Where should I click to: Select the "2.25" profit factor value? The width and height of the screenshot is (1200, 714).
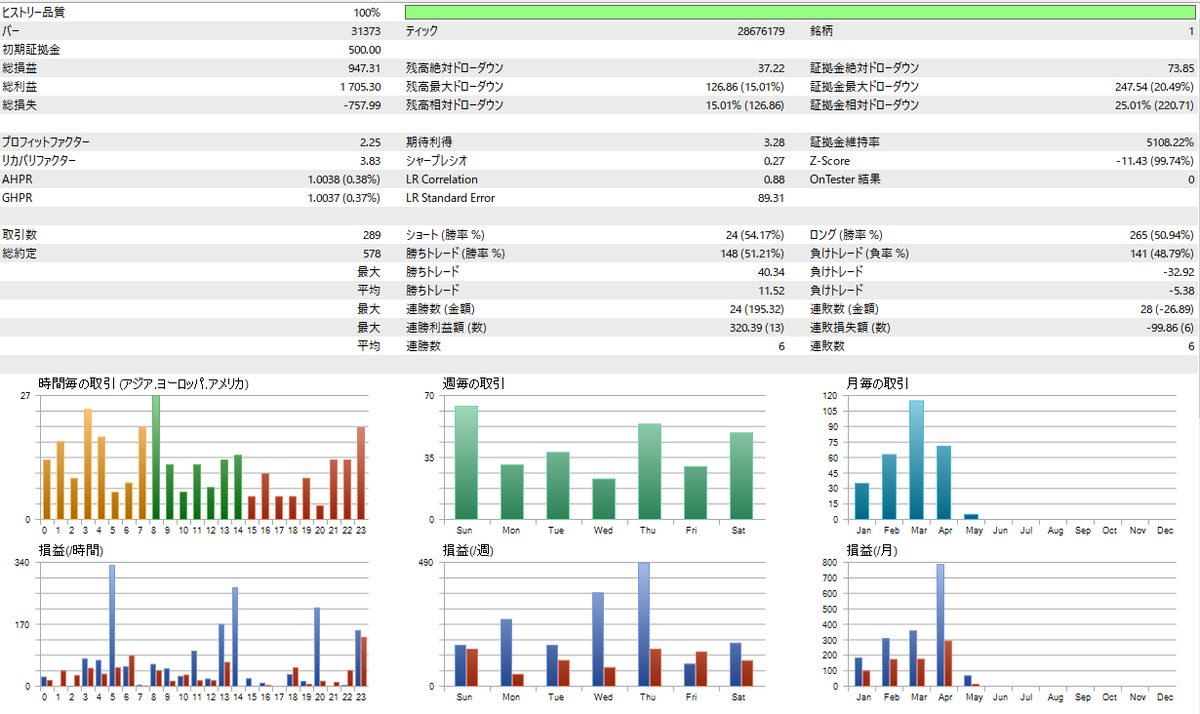coord(369,142)
